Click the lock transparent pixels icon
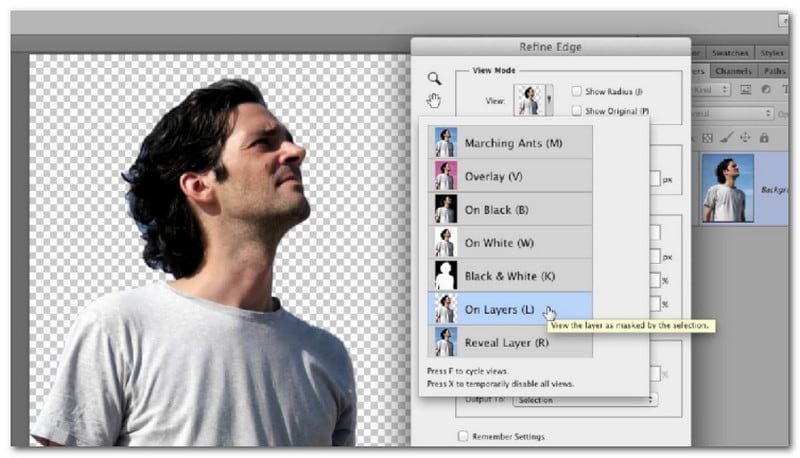Viewport: 800px width, 458px height. [x=707, y=138]
